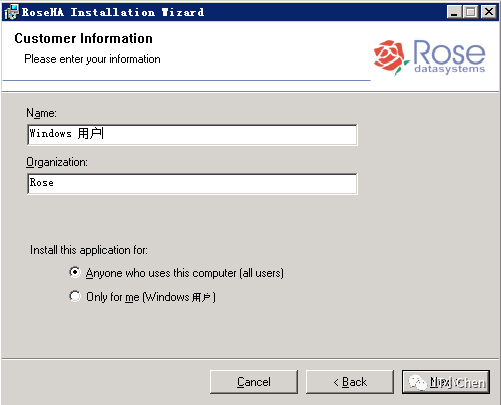The width and height of the screenshot is (501, 405).
Task: Focus the Name text field
Action: [x=192, y=135]
